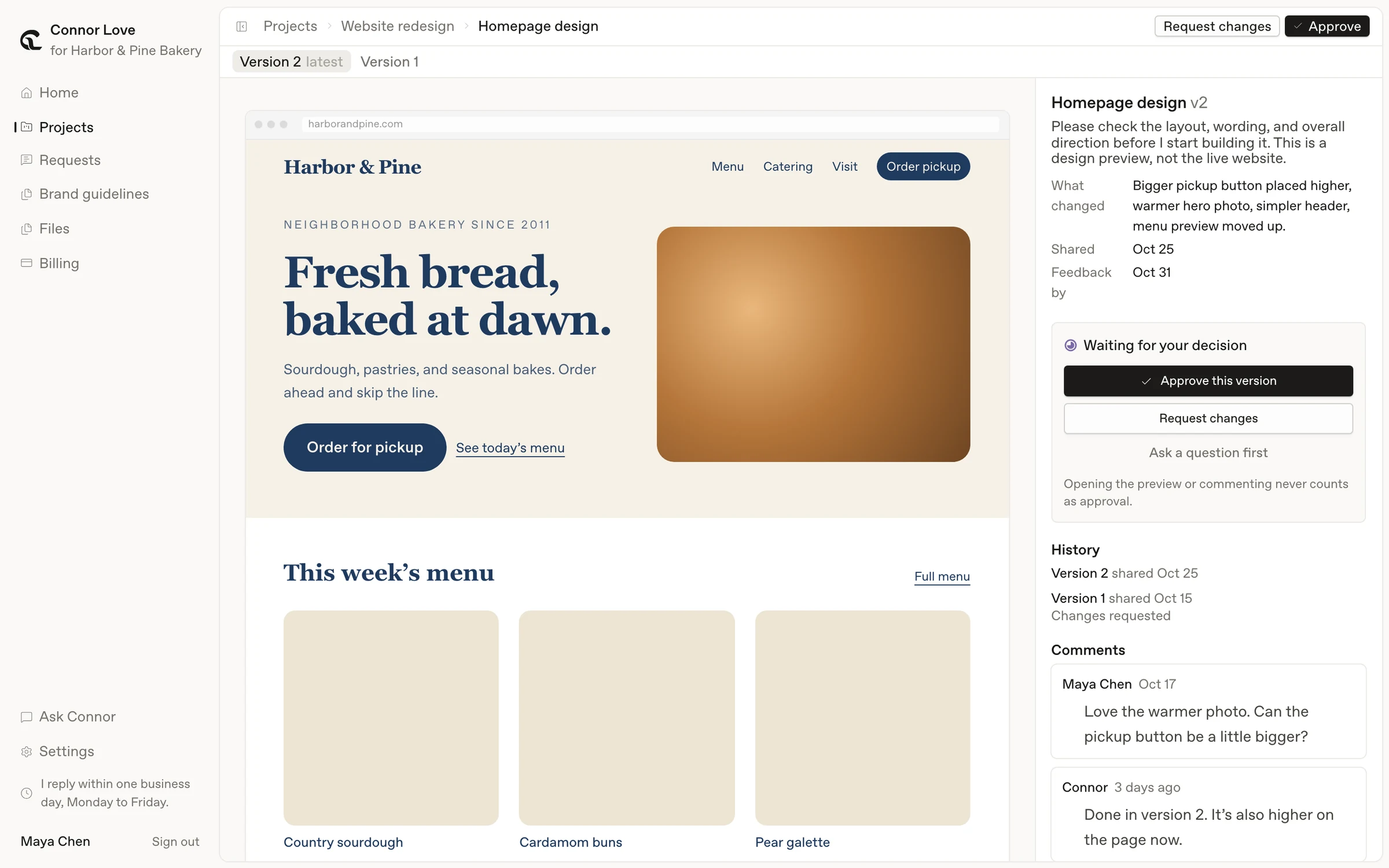The width and height of the screenshot is (1389, 868).
Task: Switch to the Version 1 tab
Action: pos(389,62)
